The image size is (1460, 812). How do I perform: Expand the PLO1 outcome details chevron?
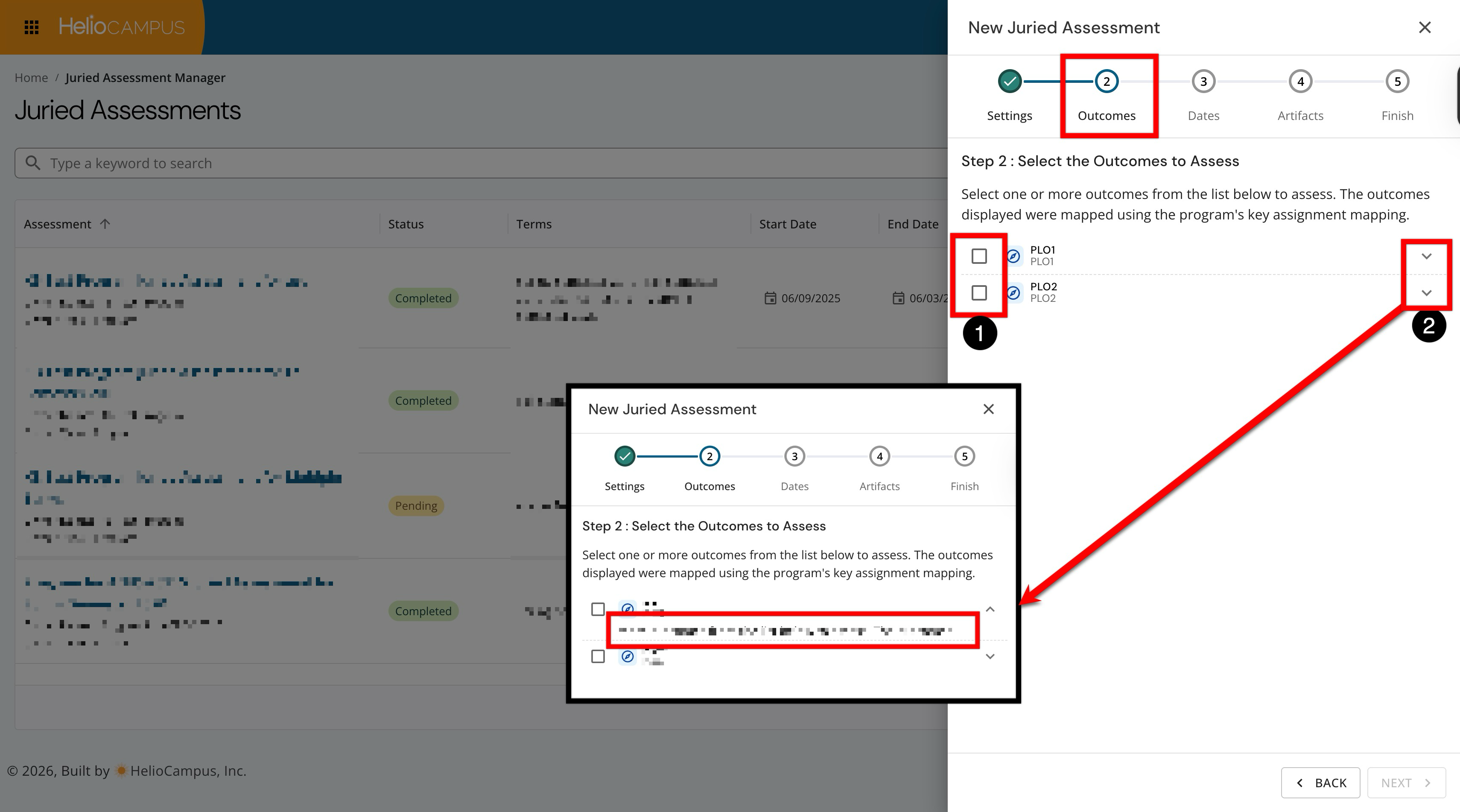click(1427, 256)
